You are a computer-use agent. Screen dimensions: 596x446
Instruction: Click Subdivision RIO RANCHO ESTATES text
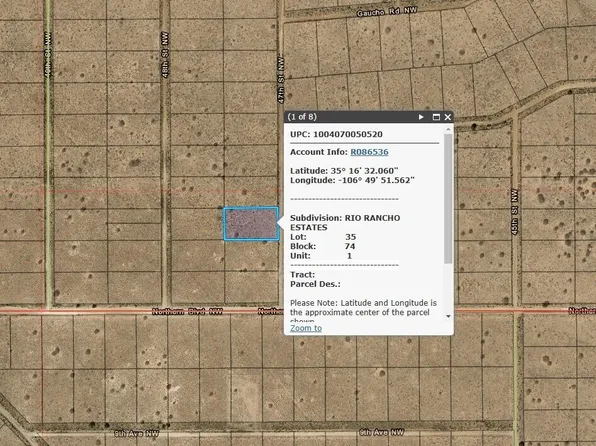pos(345,222)
